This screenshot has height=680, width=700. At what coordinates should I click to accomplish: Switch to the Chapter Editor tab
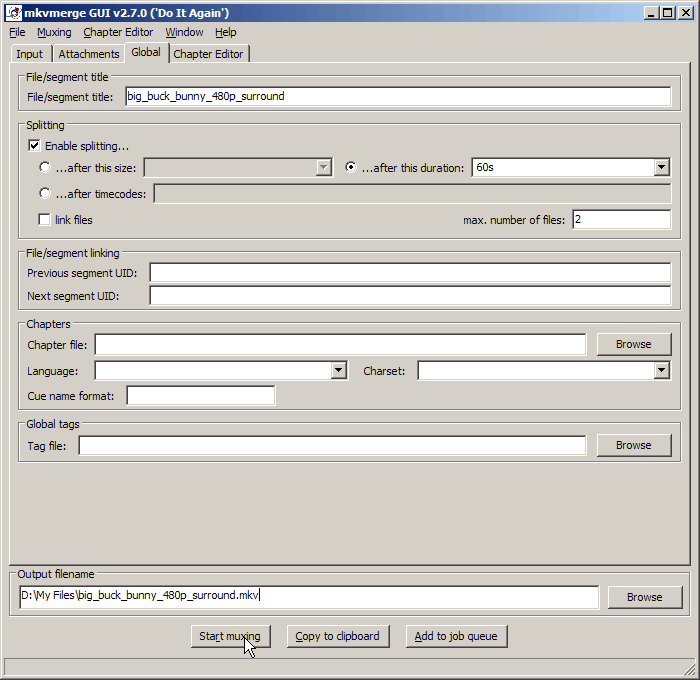(208, 54)
